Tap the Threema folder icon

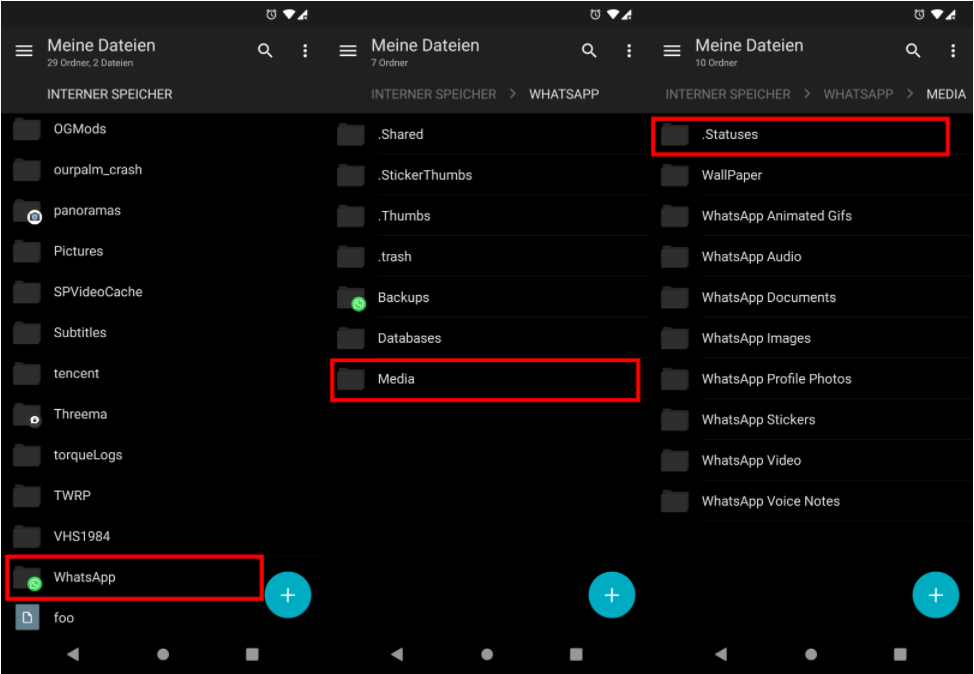click(27, 414)
